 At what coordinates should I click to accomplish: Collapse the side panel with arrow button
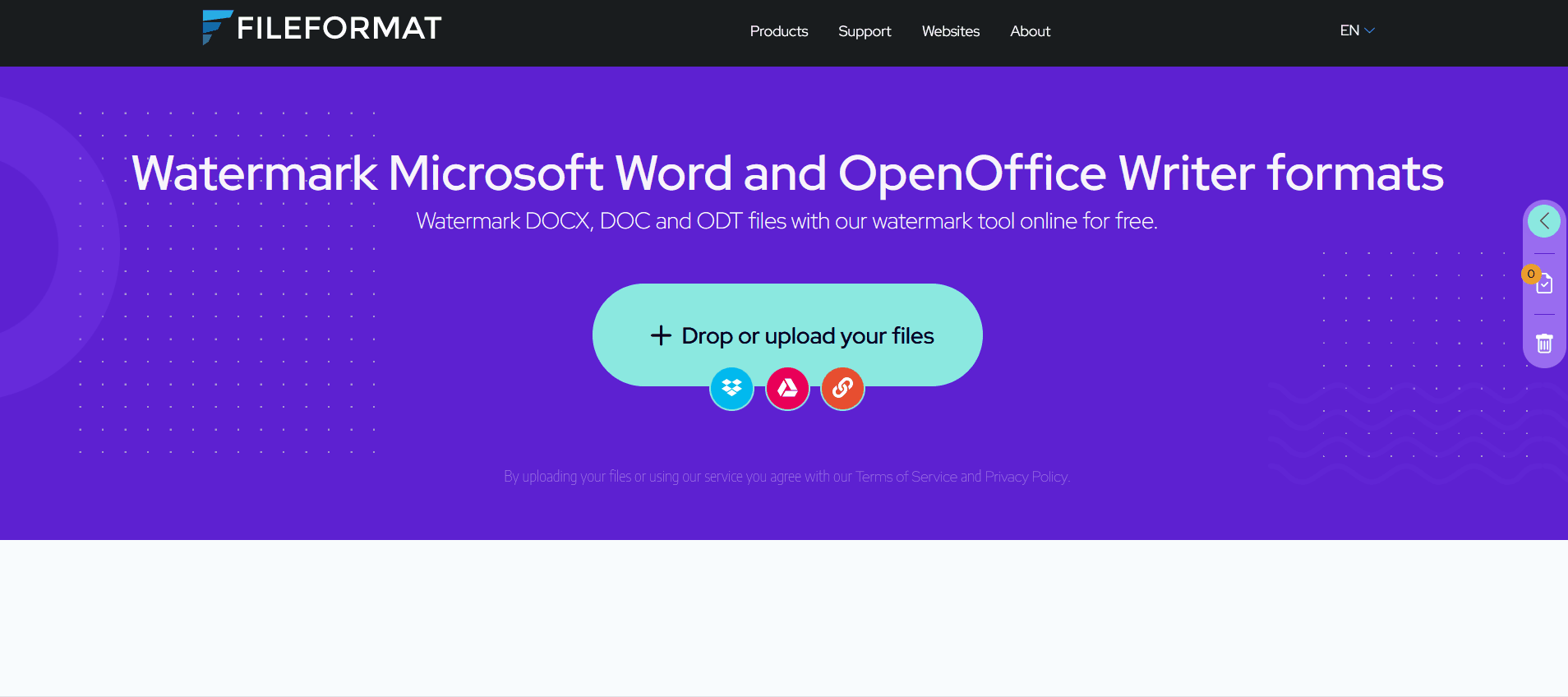[x=1544, y=221]
